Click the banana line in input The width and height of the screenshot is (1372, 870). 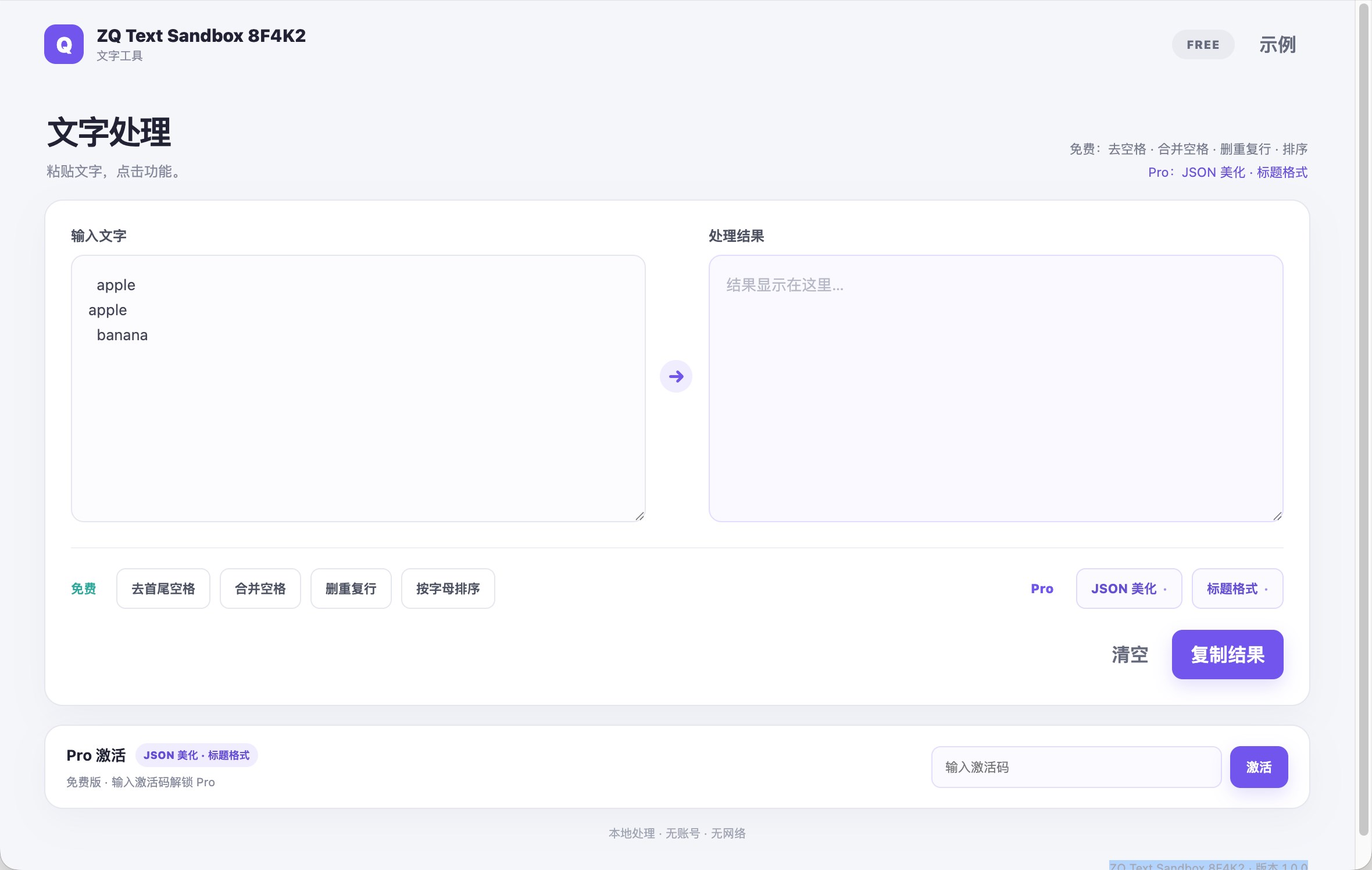coord(122,335)
